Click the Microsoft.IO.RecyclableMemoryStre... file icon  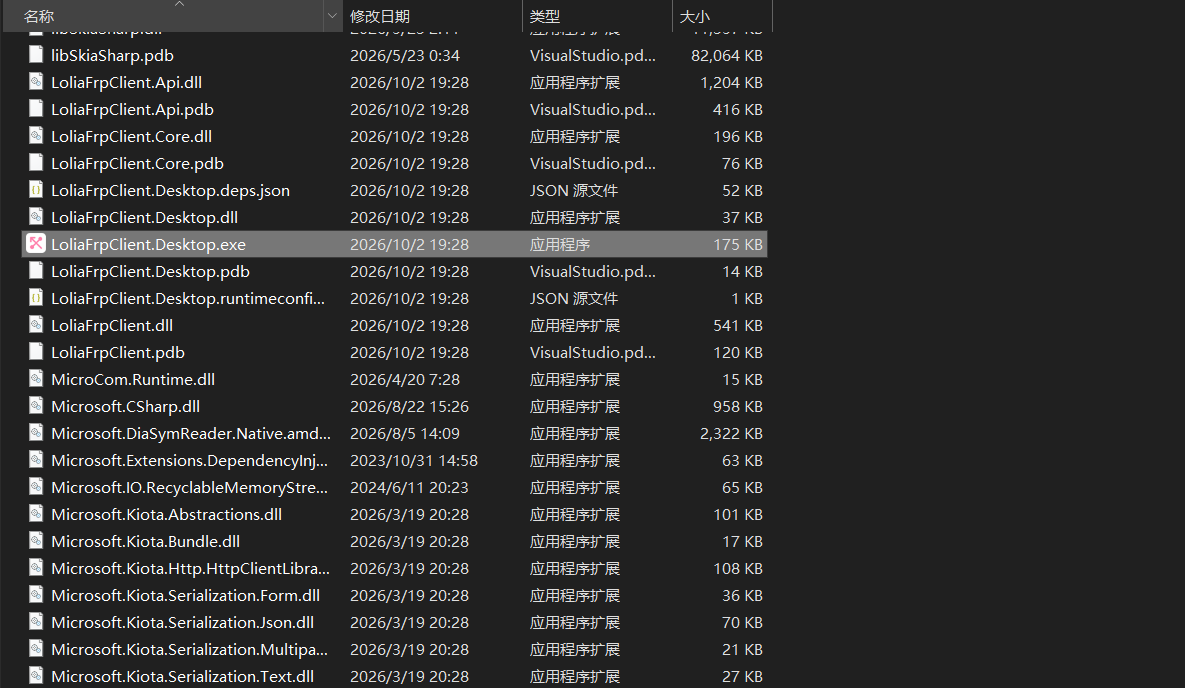[x=36, y=487]
